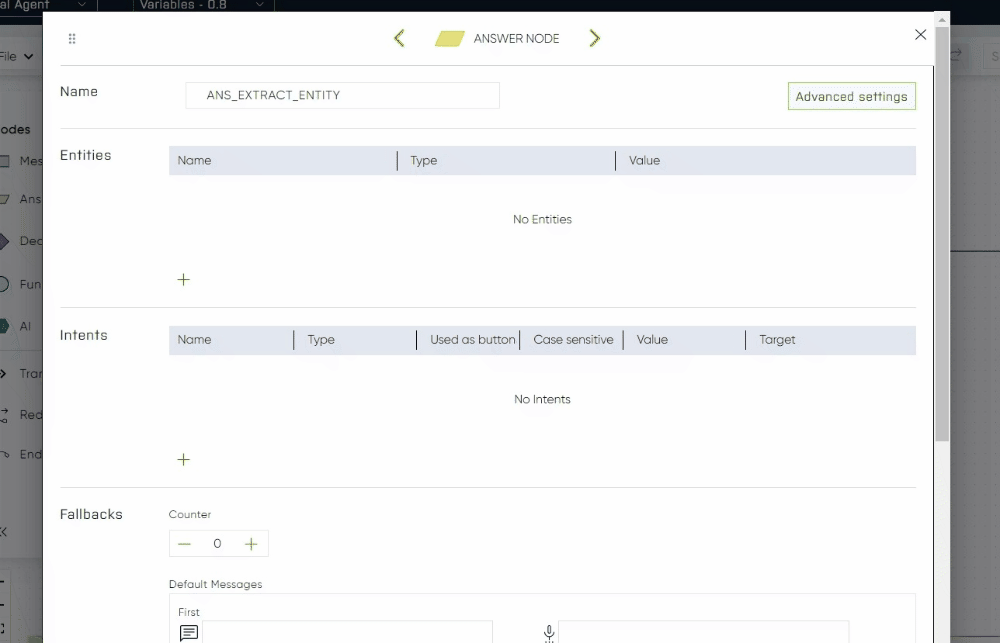Decrease the fallback counter

(184, 544)
